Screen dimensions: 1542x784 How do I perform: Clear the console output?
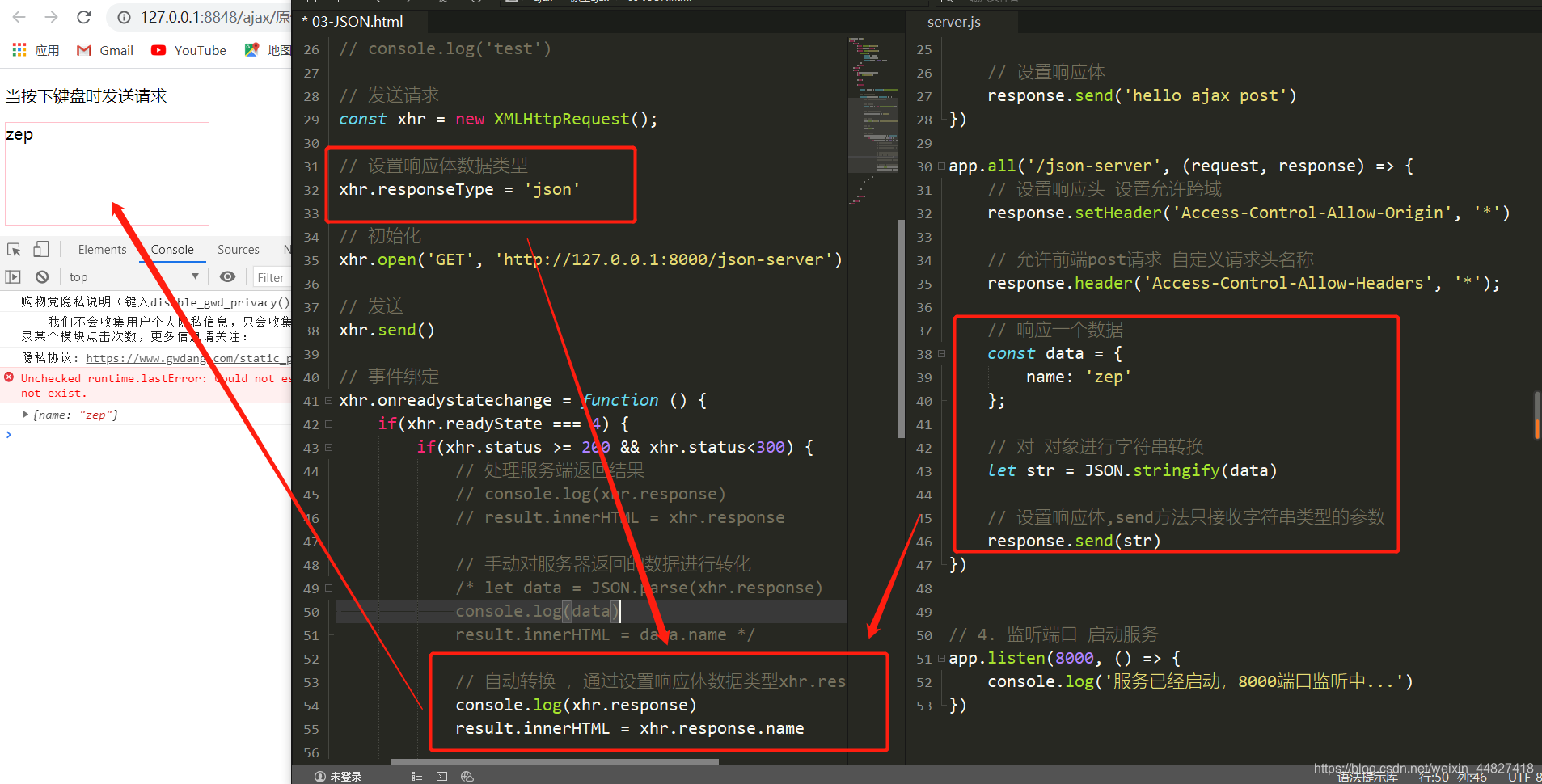(42, 276)
